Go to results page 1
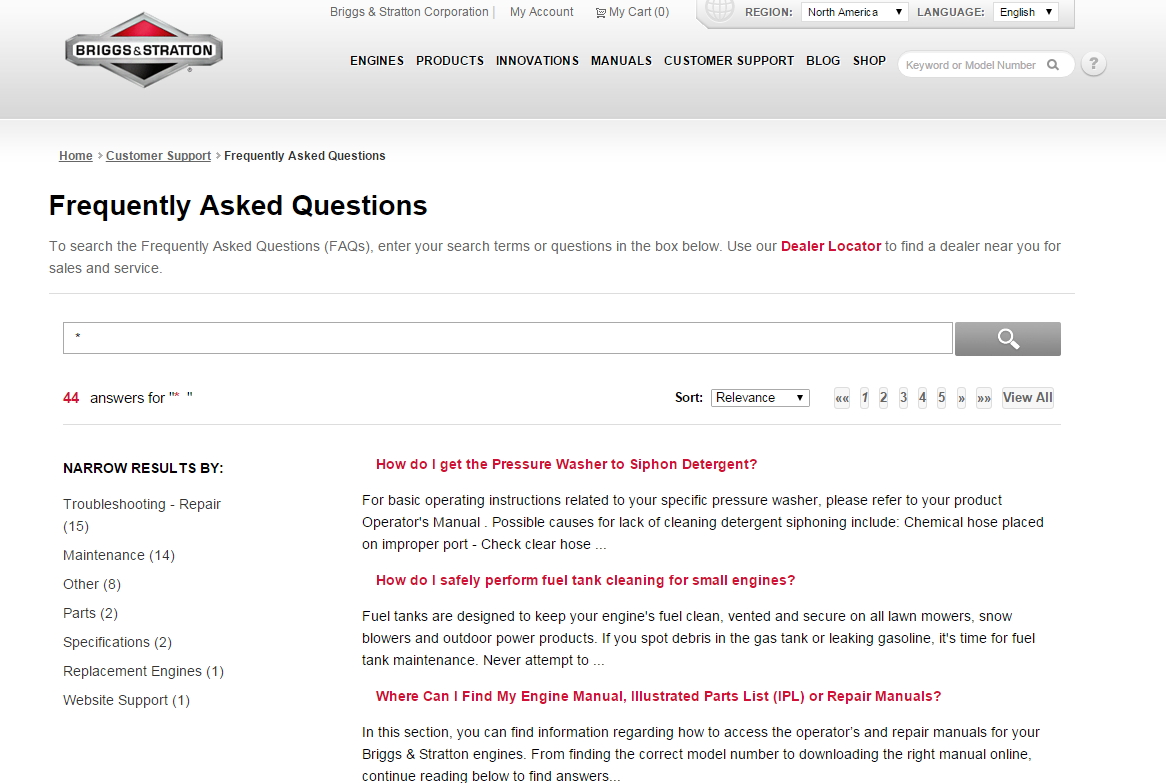The height and width of the screenshot is (783, 1166). (x=865, y=398)
